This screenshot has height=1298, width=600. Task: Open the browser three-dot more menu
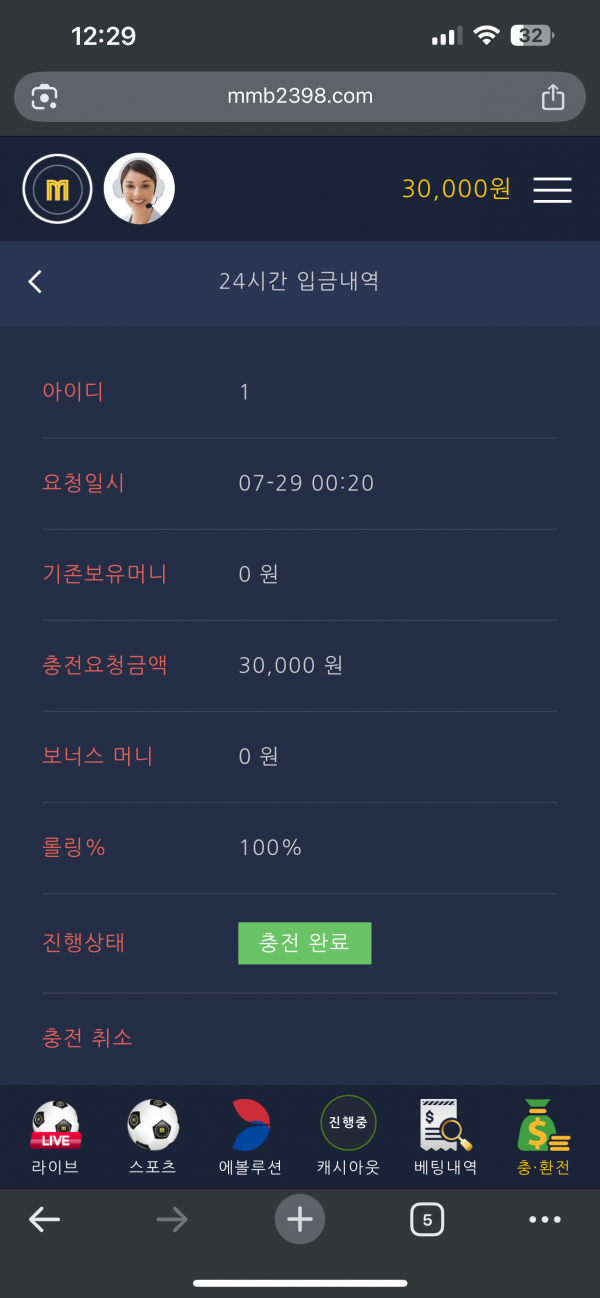tap(545, 1219)
